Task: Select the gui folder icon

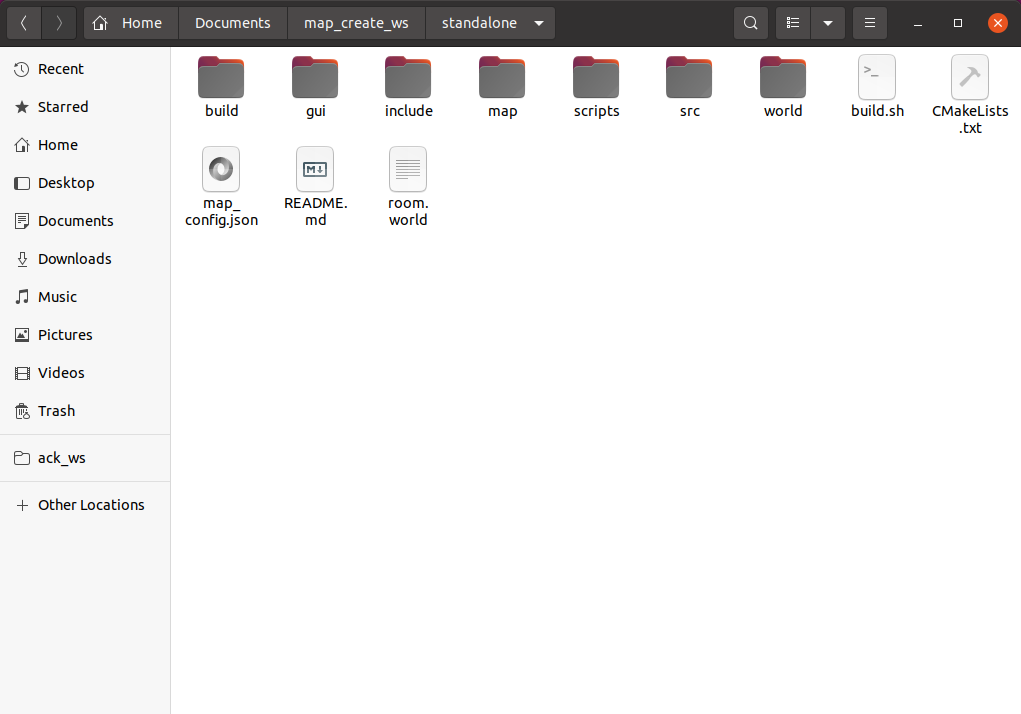Action: [315, 77]
